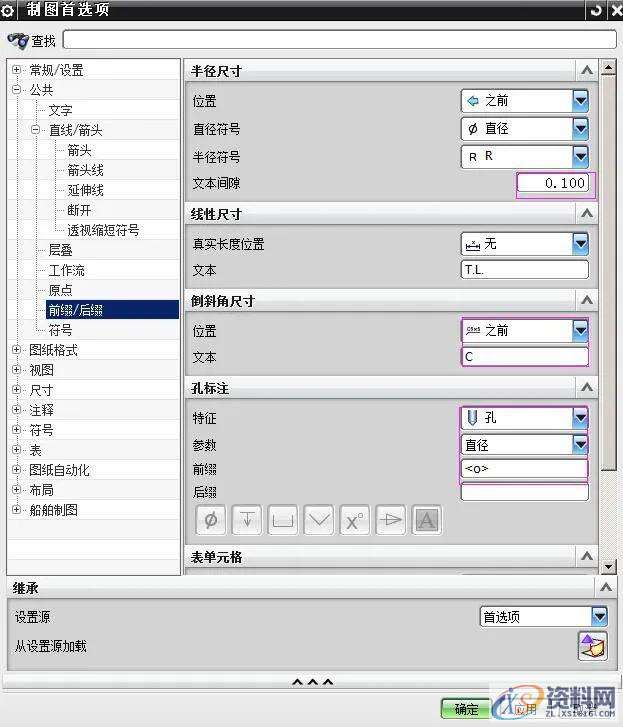This screenshot has width=623, height=727.
Task: Open hole callout feature dropdown
Action: pos(580,418)
